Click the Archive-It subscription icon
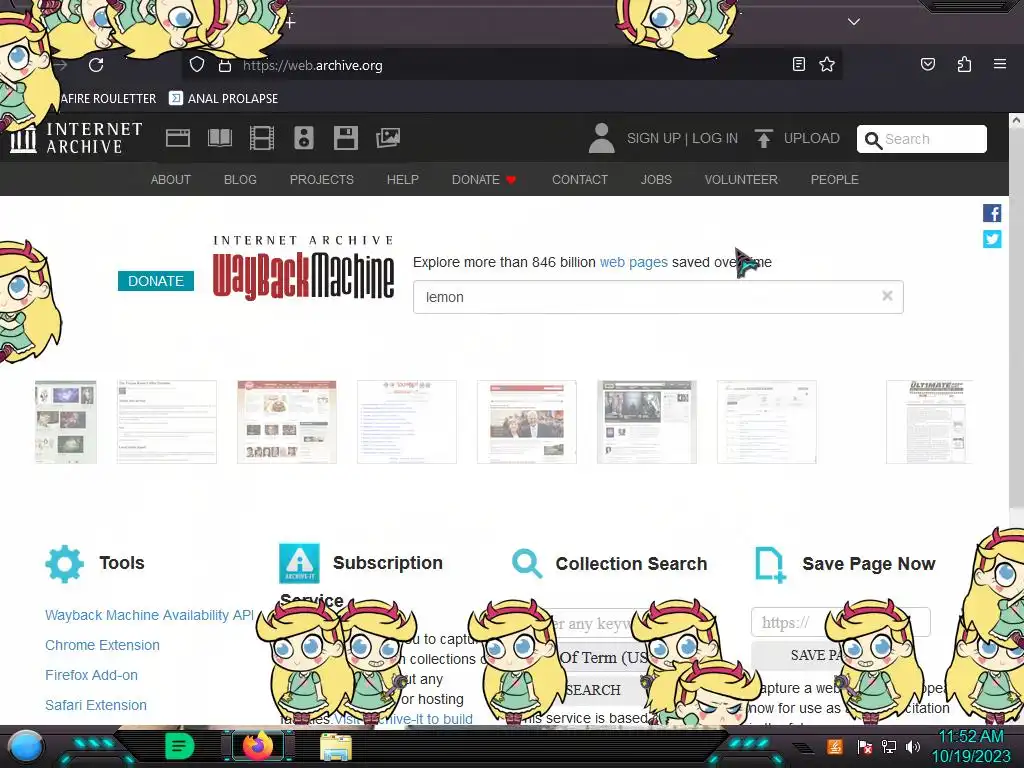Image resolution: width=1024 pixels, height=768 pixels. coord(299,563)
